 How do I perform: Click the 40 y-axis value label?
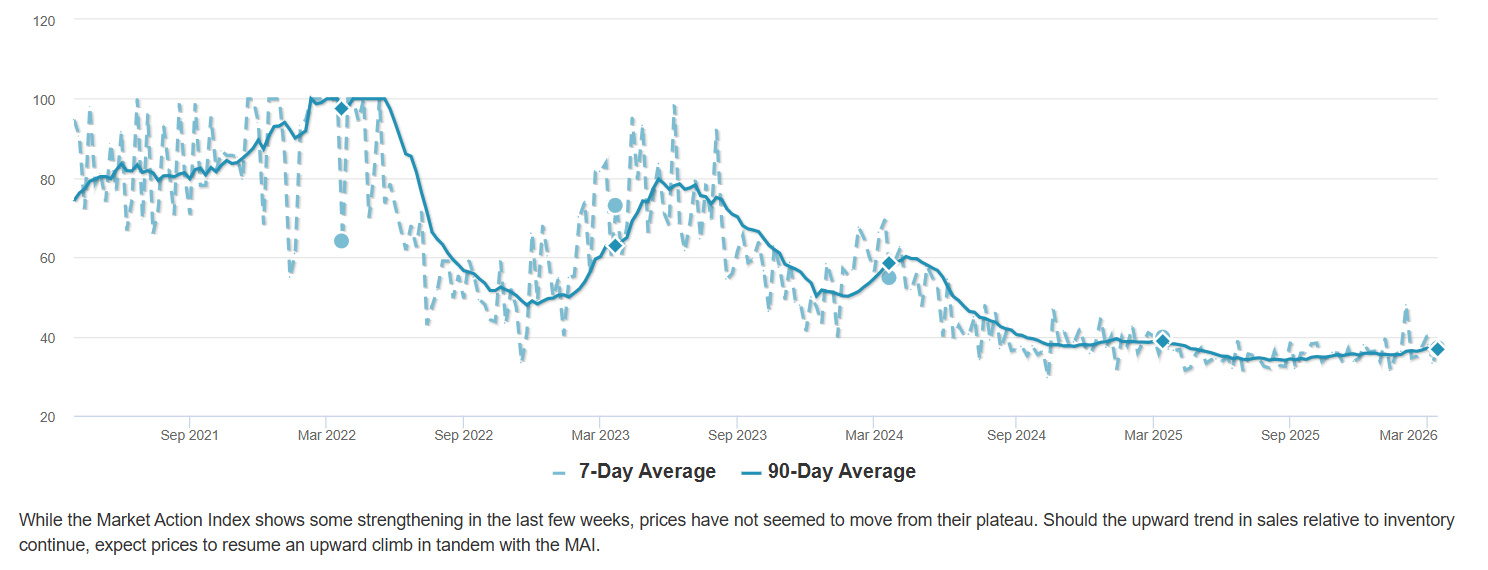tap(47, 338)
